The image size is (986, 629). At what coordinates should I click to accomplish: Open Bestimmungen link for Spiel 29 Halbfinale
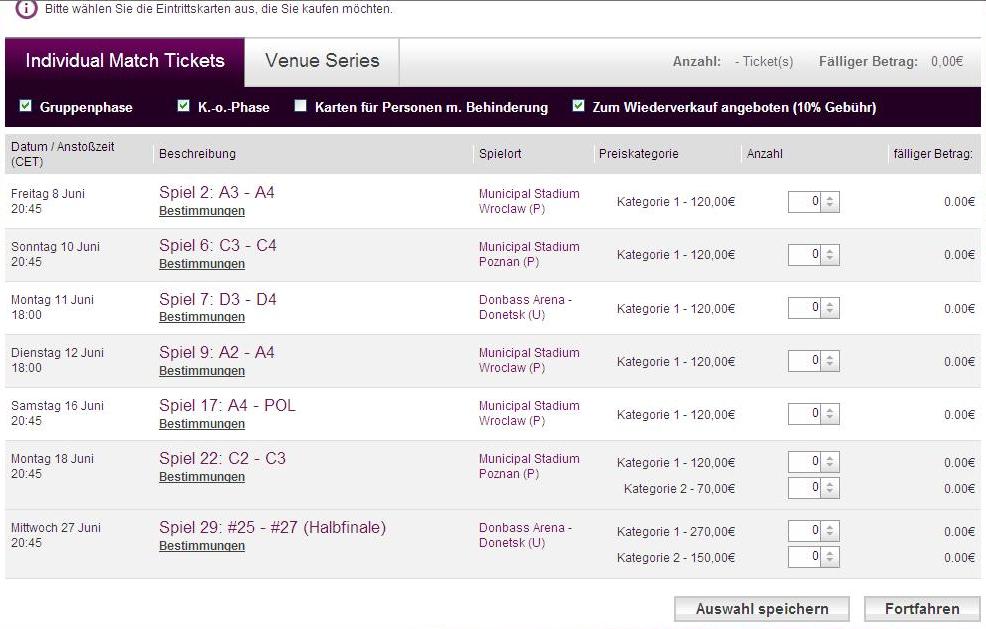[x=202, y=546]
